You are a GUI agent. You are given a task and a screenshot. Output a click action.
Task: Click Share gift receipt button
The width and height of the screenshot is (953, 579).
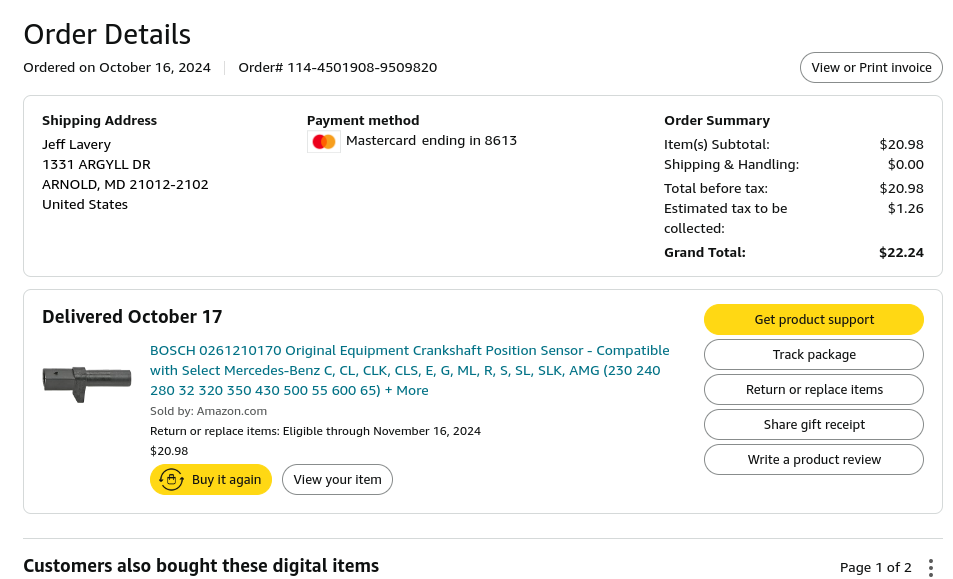click(x=813, y=425)
